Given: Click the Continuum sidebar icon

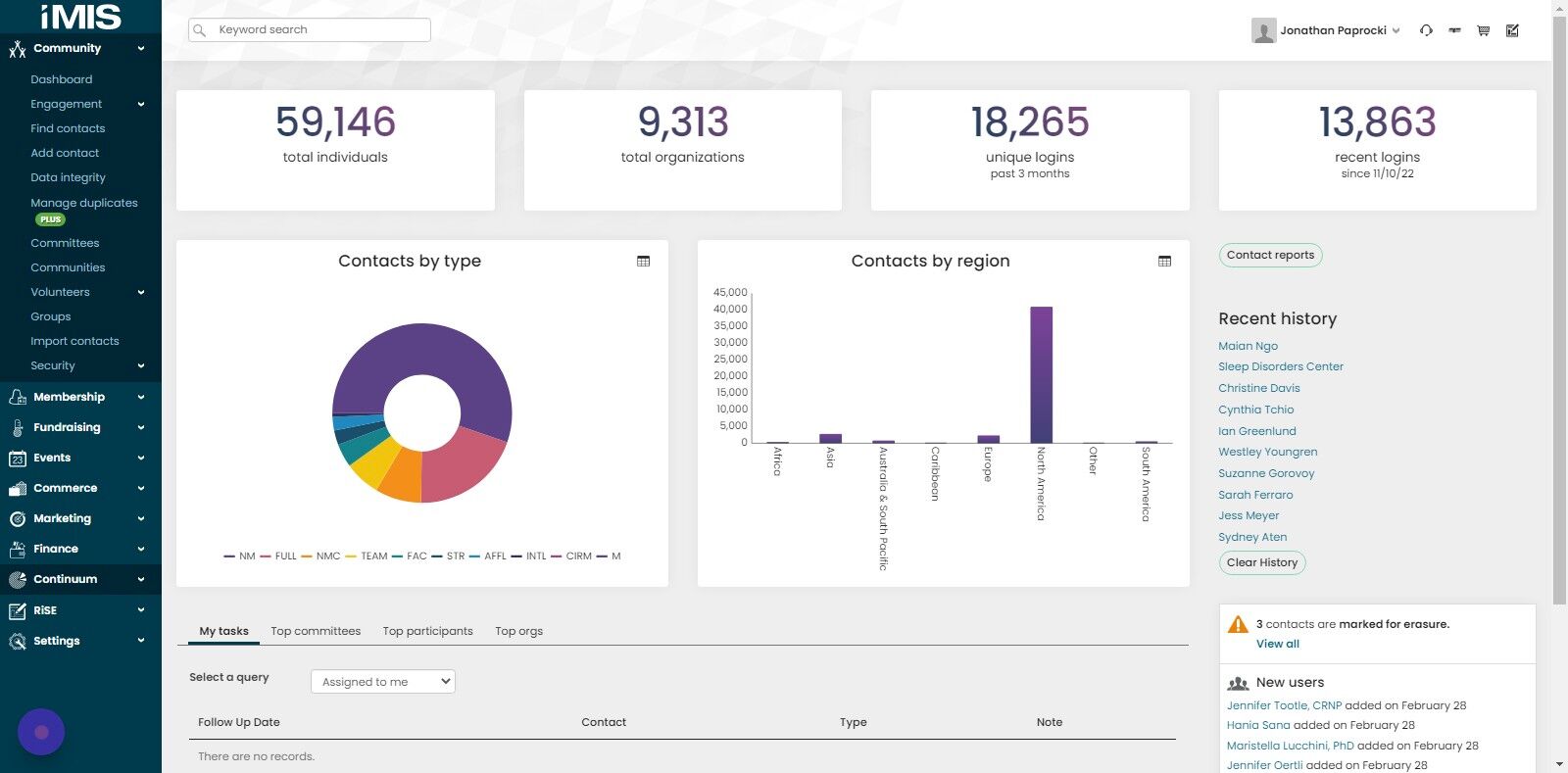Looking at the screenshot, I should click(17, 579).
